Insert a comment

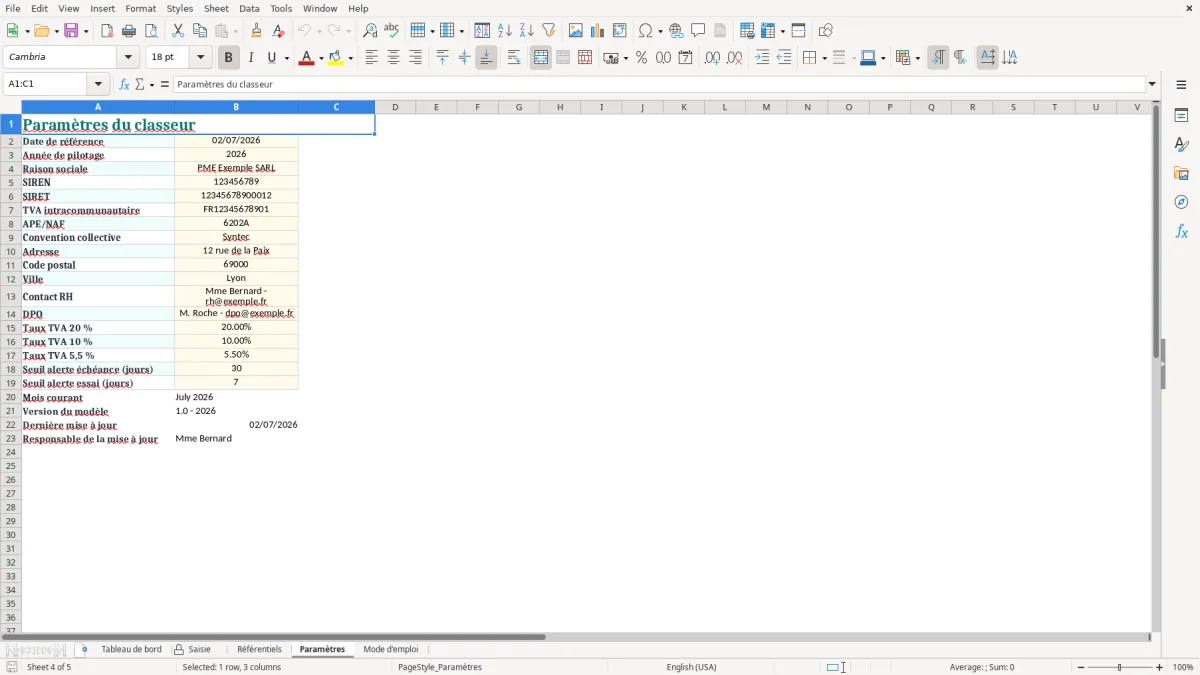[x=698, y=30]
